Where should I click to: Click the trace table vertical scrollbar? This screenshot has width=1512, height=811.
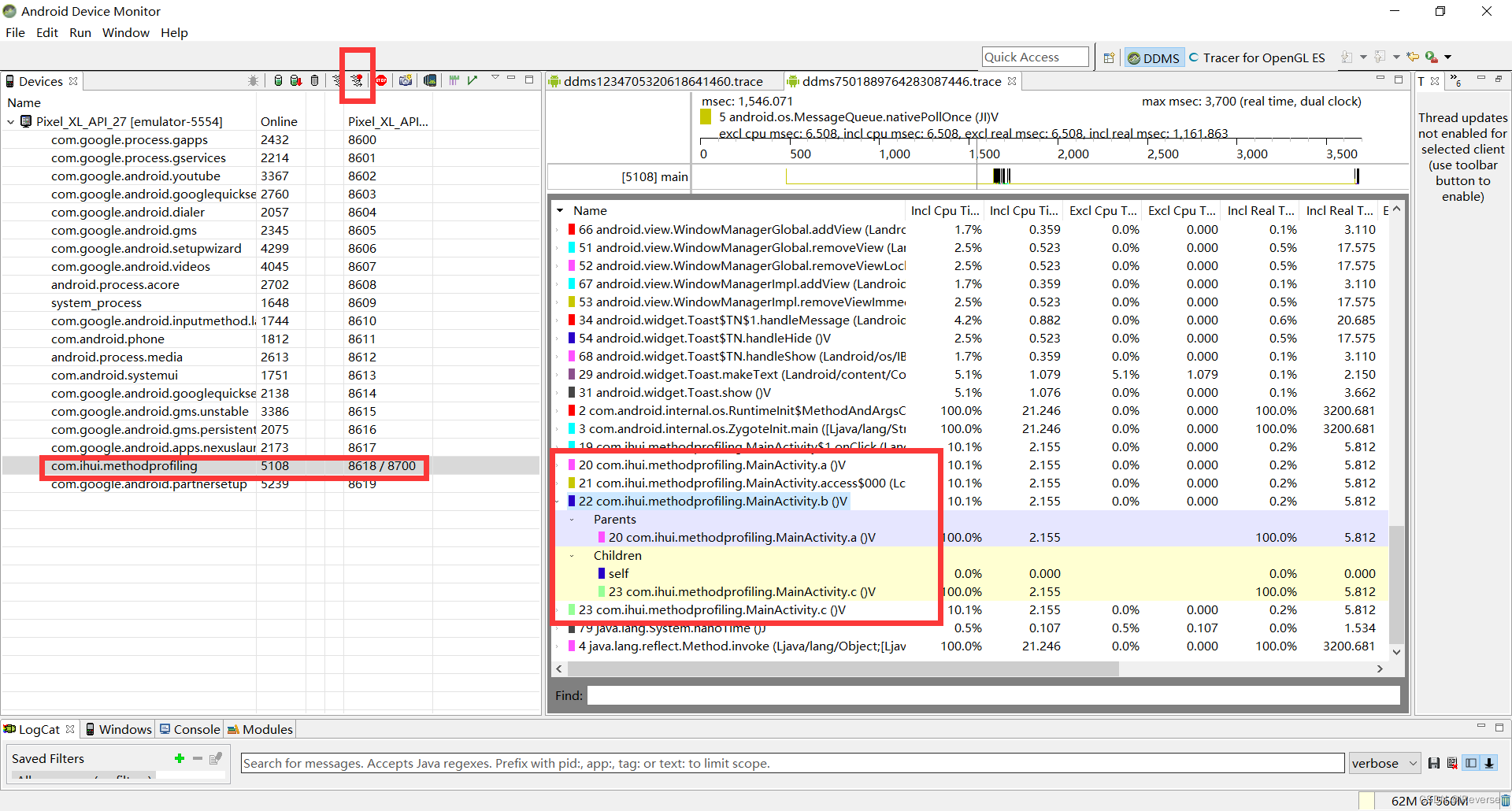coord(1396,584)
